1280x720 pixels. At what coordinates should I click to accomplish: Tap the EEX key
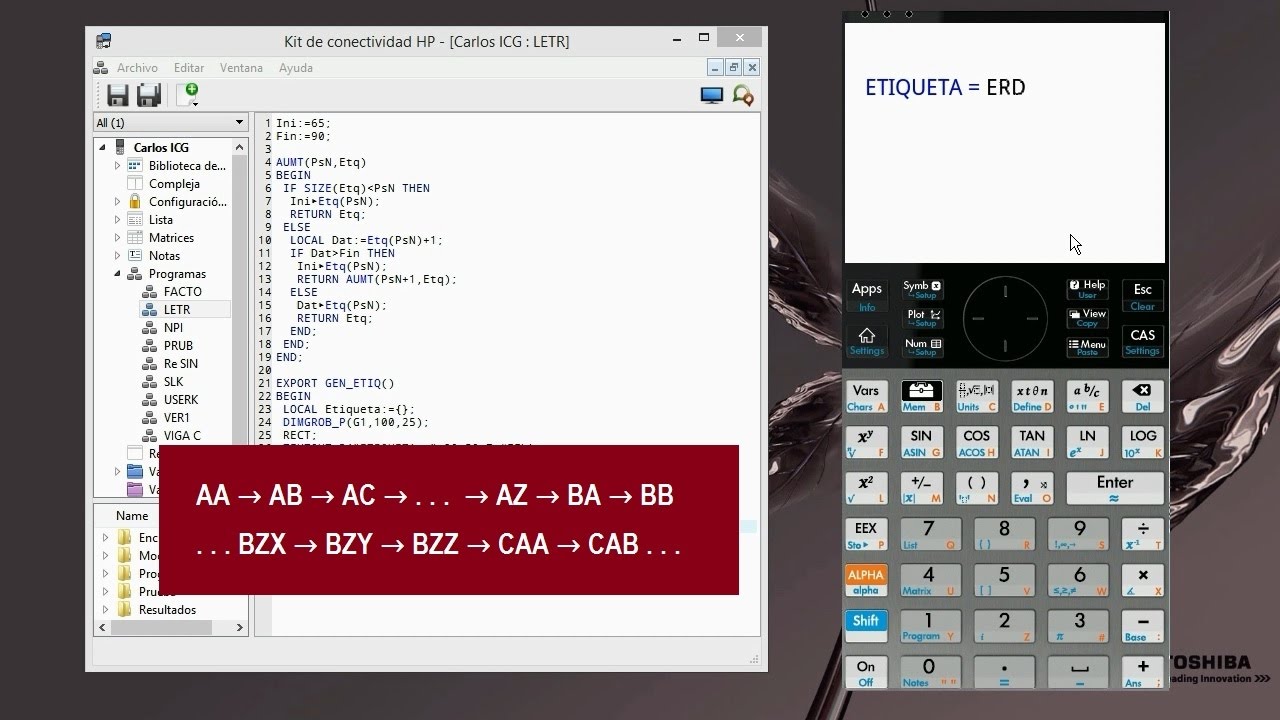click(x=866, y=534)
